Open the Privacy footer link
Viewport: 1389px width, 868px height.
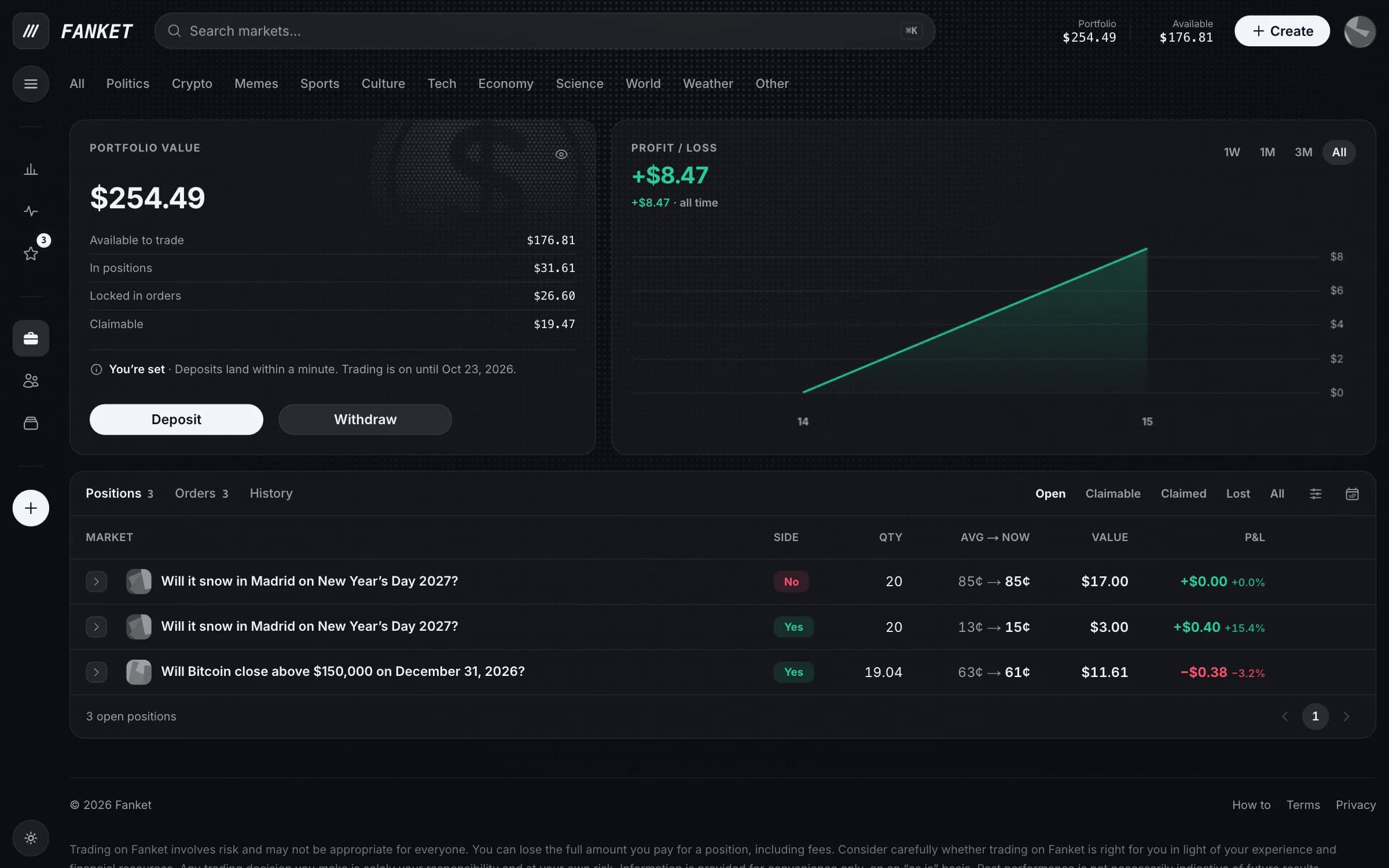(1355, 805)
